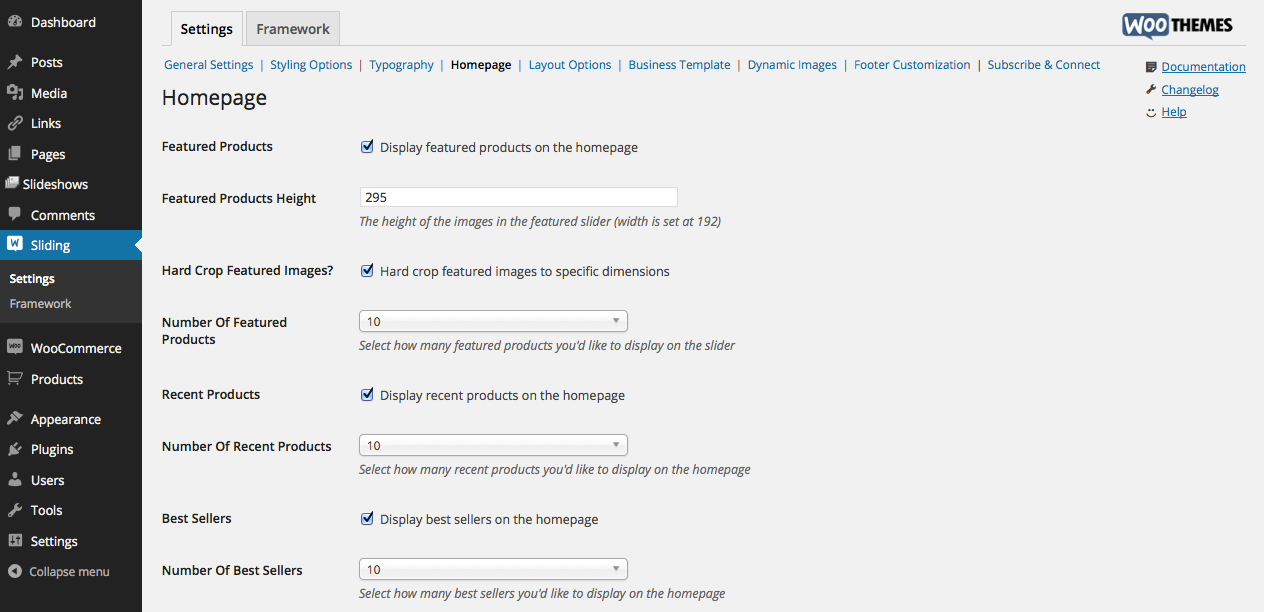Uncheck Display featured products on the homepage
1264x612 pixels.
point(367,147)
